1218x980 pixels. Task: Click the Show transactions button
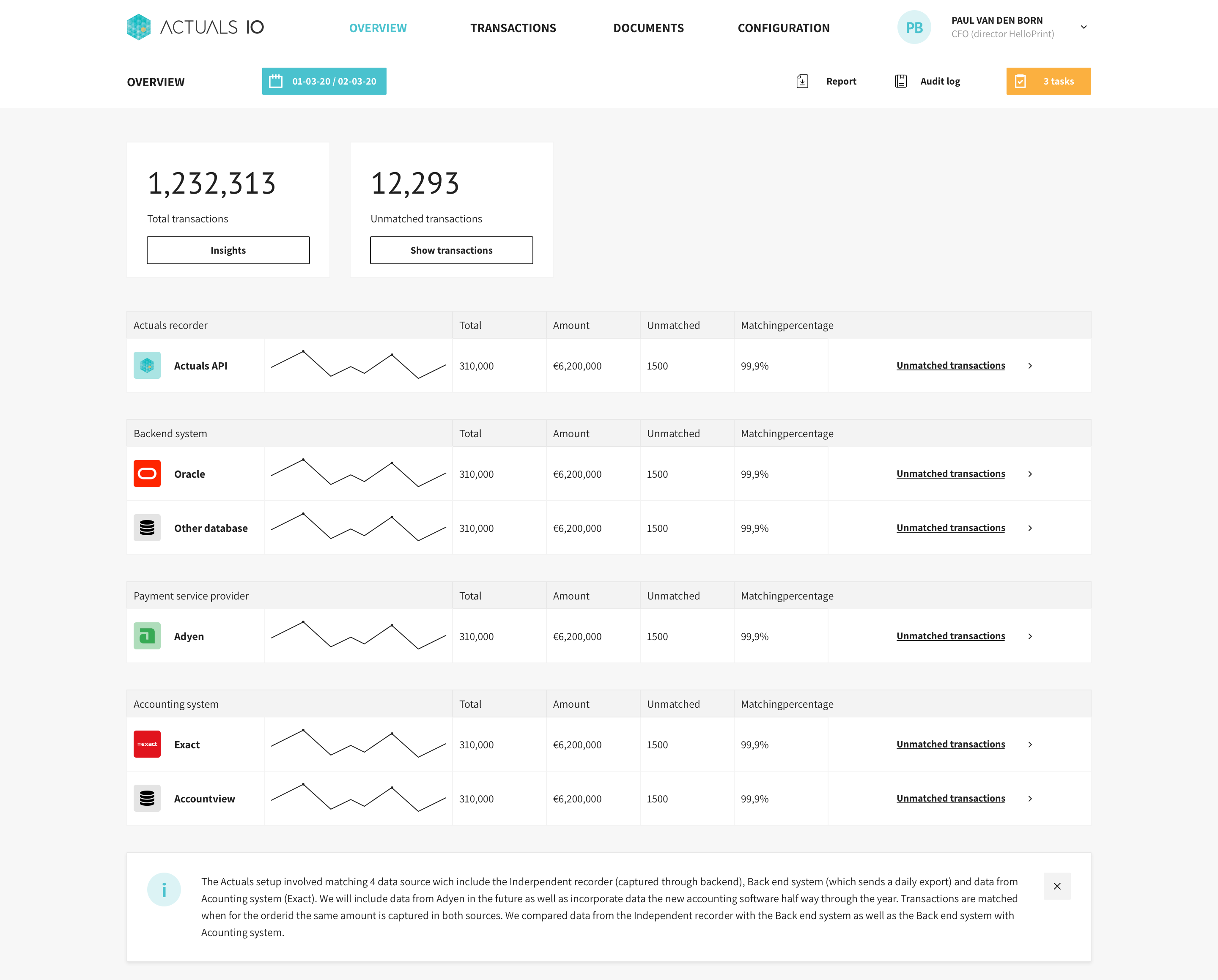[451, 250]
